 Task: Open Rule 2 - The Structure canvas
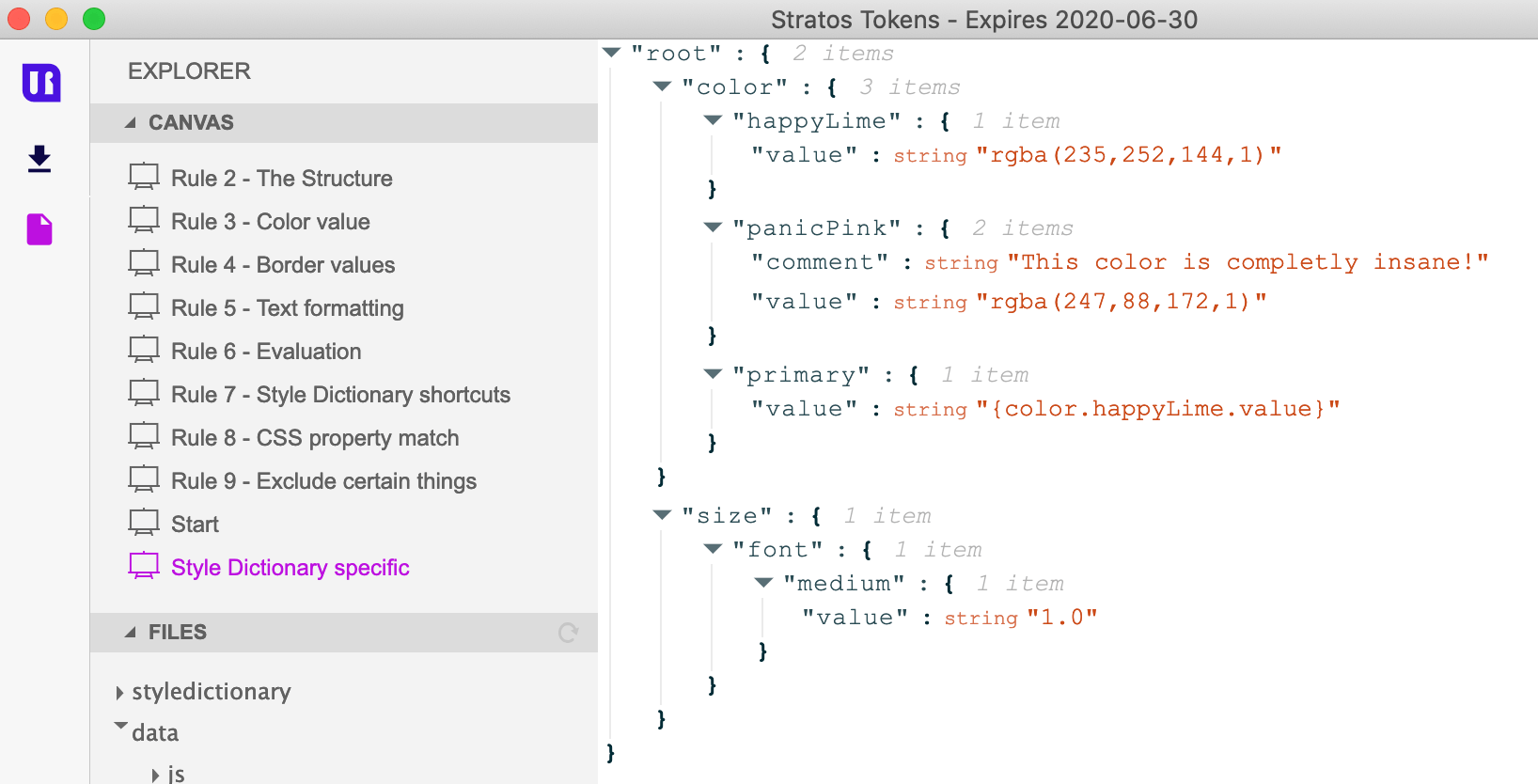pyautogui.click(x=282, y=179)
